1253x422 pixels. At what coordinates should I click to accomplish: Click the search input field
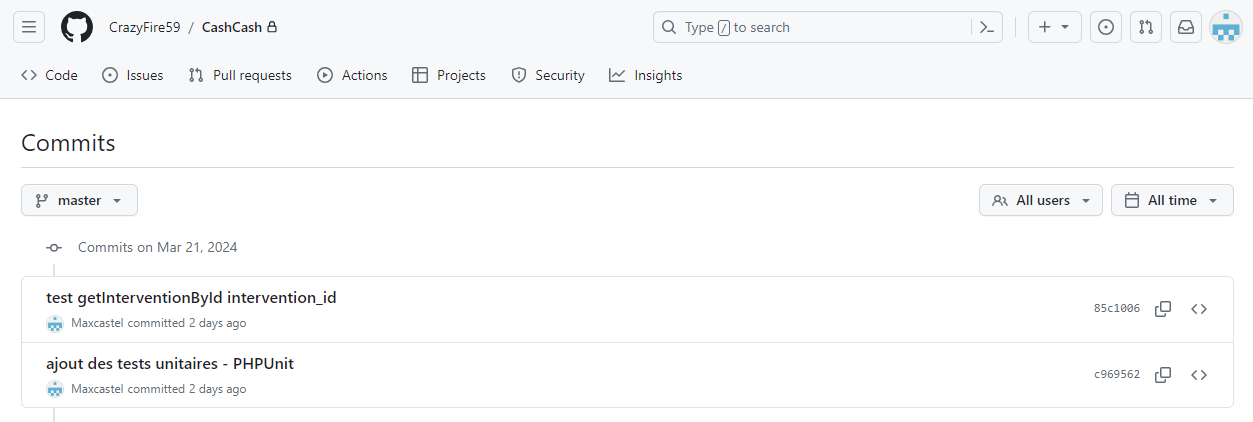810,27
